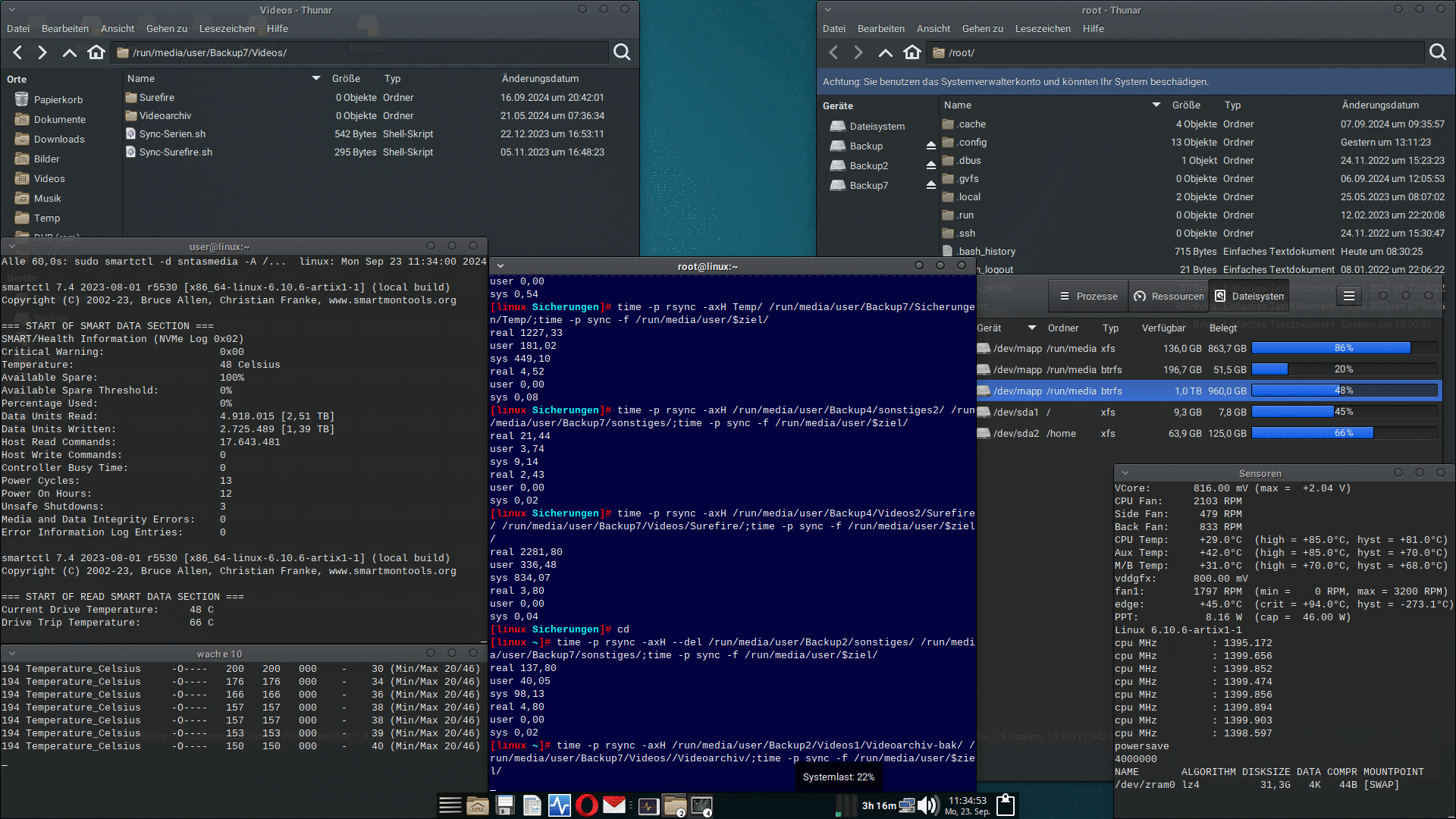Go to home folder in root Thunar
Image resolution: width=1456 pixels, height=819 pixels.
(912, 52)
